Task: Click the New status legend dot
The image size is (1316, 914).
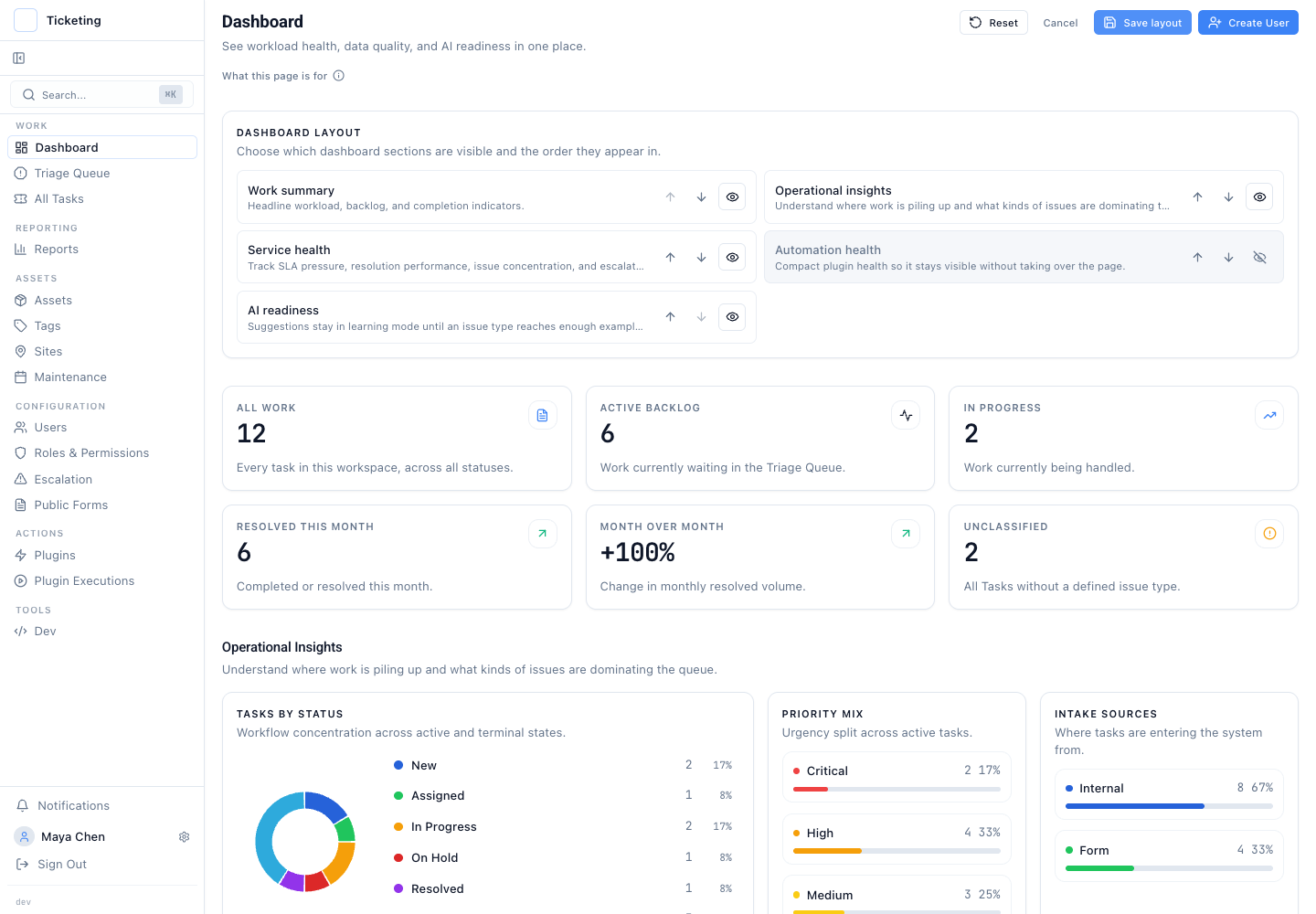Action: pos(398,765)
